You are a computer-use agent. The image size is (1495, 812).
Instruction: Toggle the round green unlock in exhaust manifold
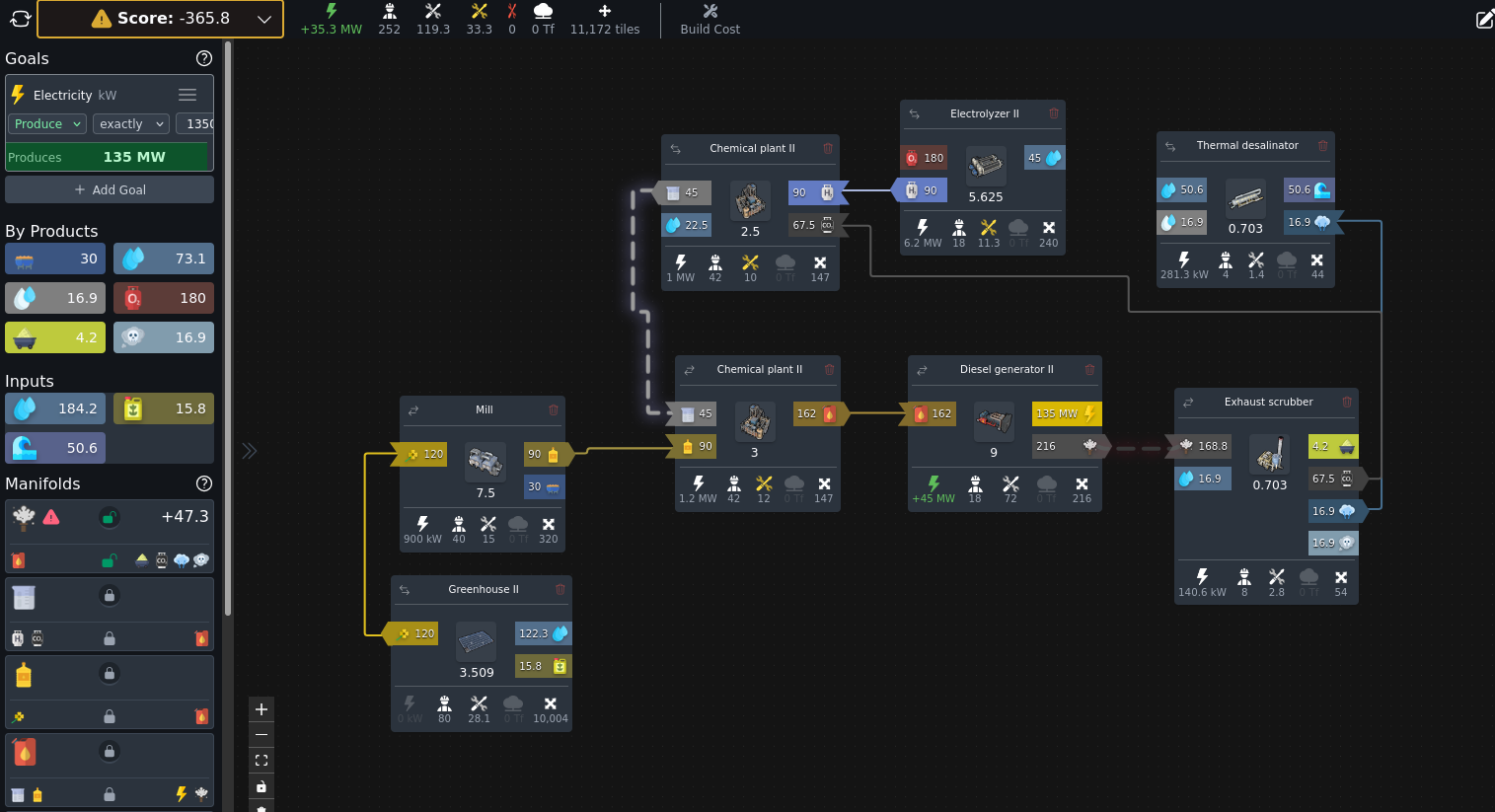pos(110,517)
